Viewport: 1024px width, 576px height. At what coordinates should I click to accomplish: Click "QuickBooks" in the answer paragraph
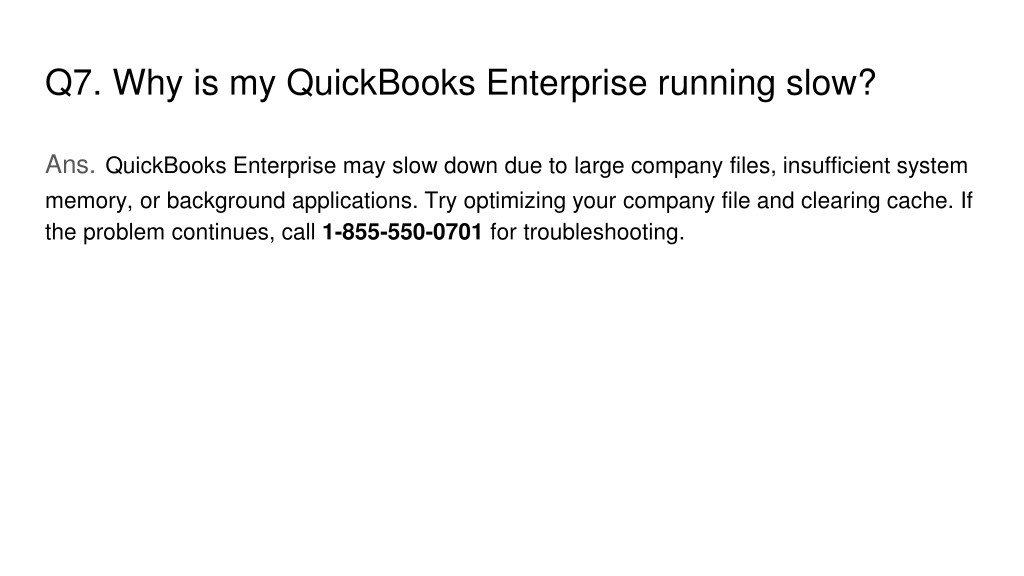[x=166, y=166]
